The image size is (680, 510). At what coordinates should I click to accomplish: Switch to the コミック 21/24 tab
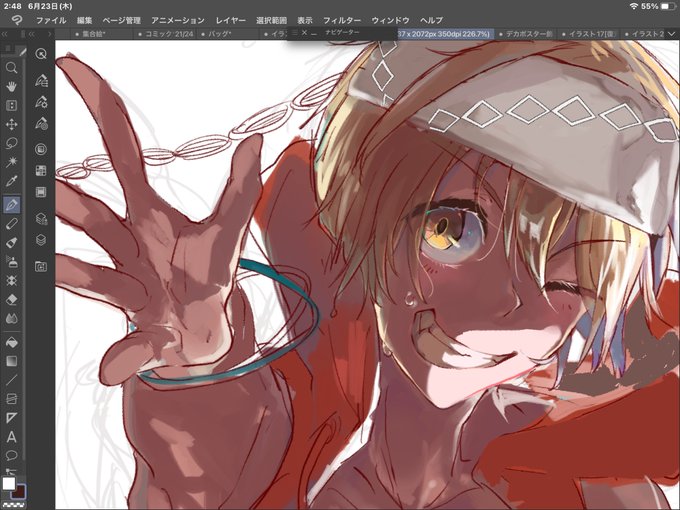(x=166, y=34)
